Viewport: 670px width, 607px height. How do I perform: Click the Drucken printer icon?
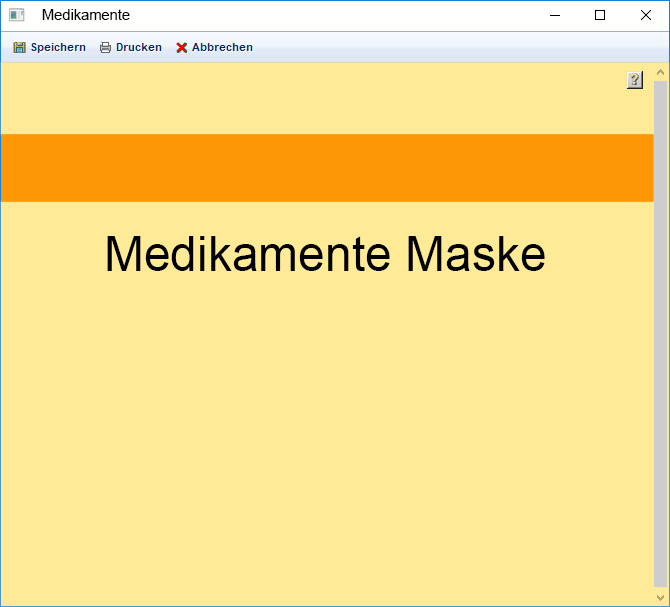pos(105,47)
